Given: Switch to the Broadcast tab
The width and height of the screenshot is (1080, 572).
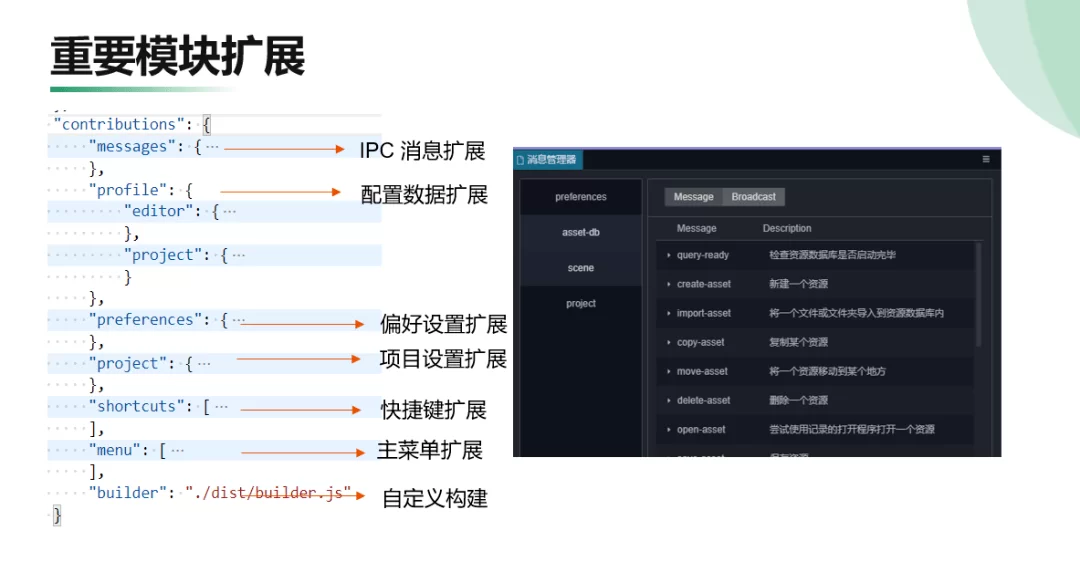Looking at the screenshot, I should pyautogui.click(x=754, y=197).
